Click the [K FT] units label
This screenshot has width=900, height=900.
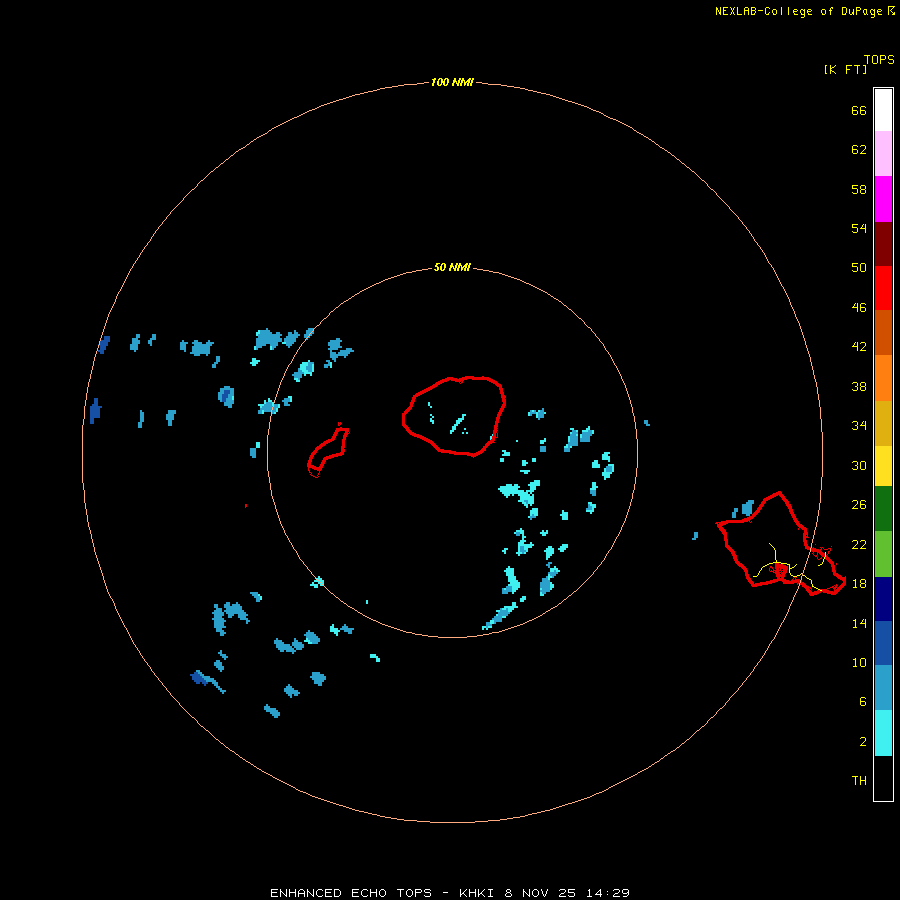(845, 69)
